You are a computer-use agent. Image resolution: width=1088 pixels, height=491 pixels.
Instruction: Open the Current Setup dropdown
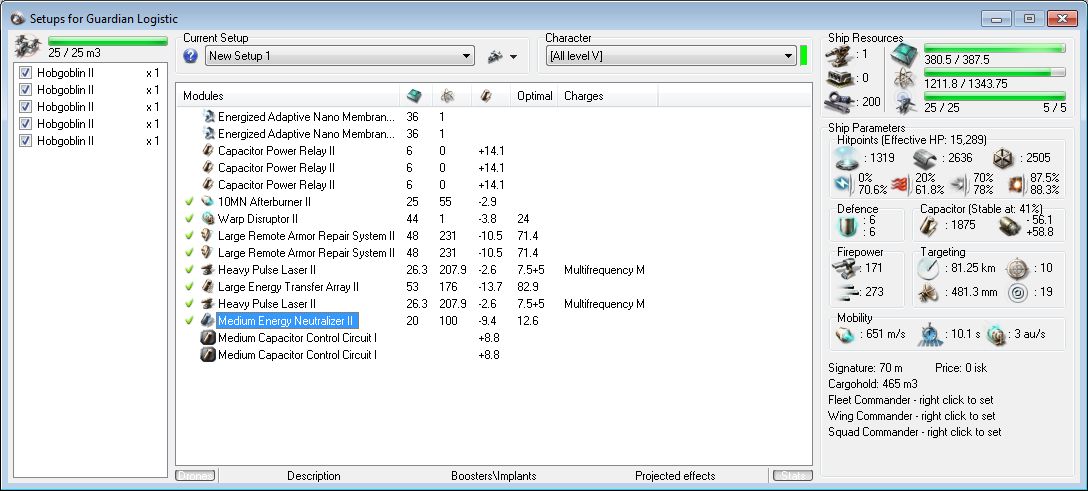[x=340, y=56]
